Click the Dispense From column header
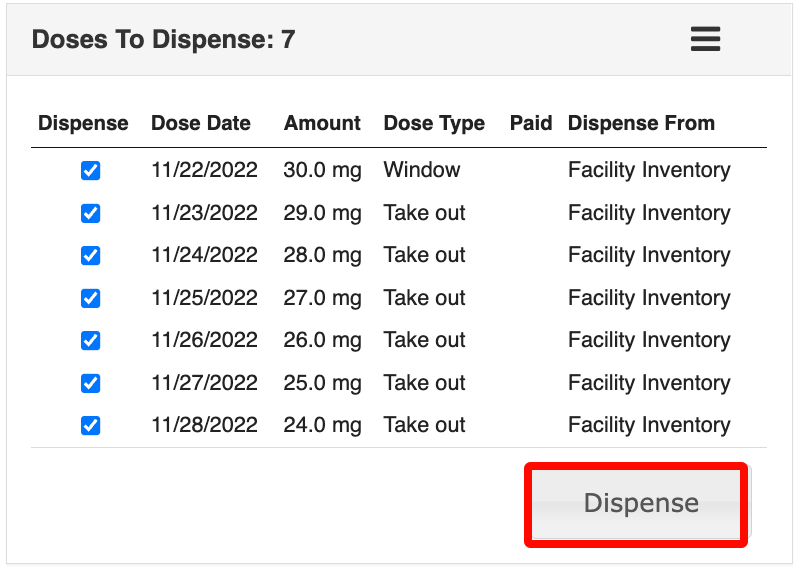Viewport: 800px width, 570px height. [x=641, y=124]
